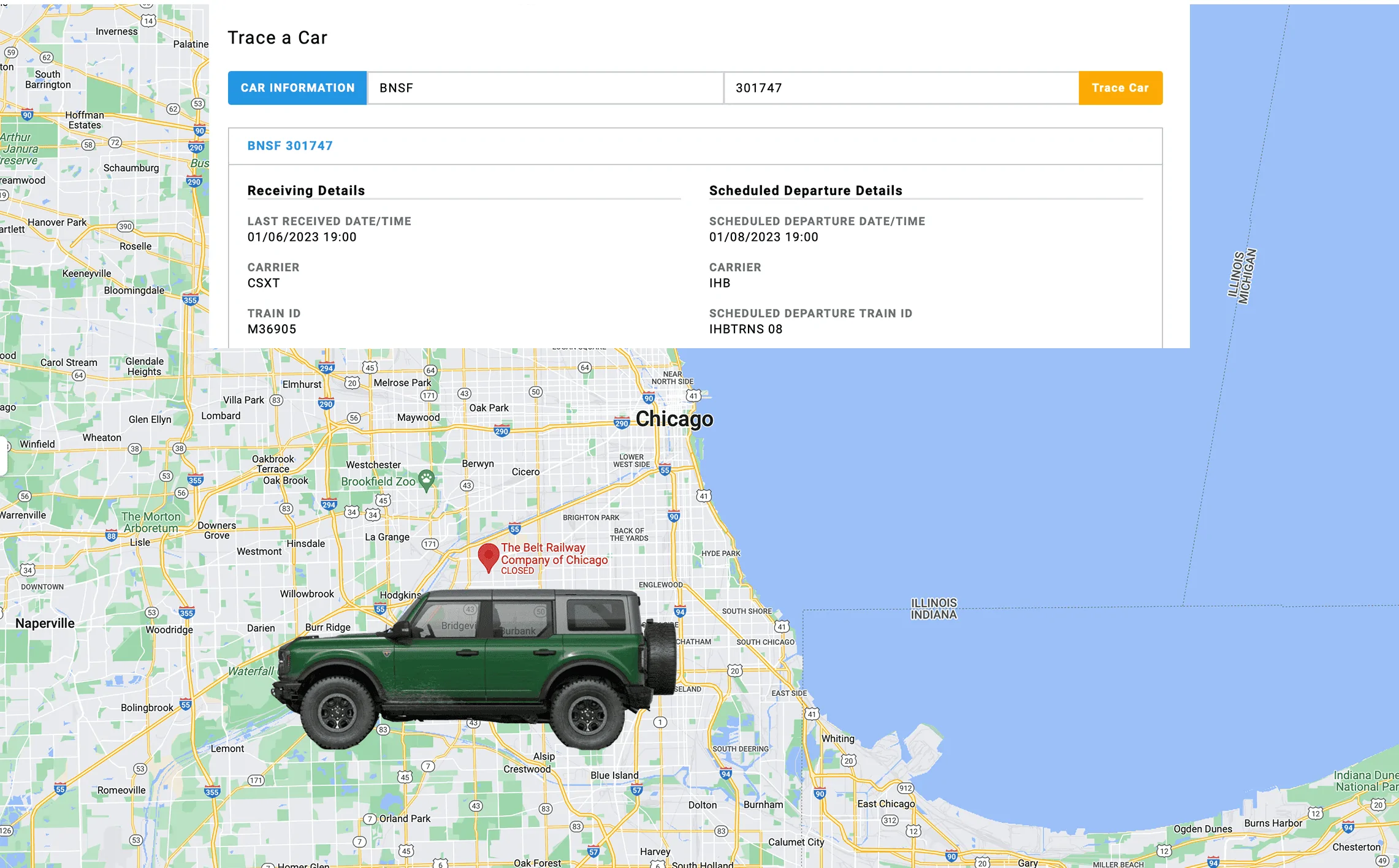Click the Cicero map label

(525, 472)
